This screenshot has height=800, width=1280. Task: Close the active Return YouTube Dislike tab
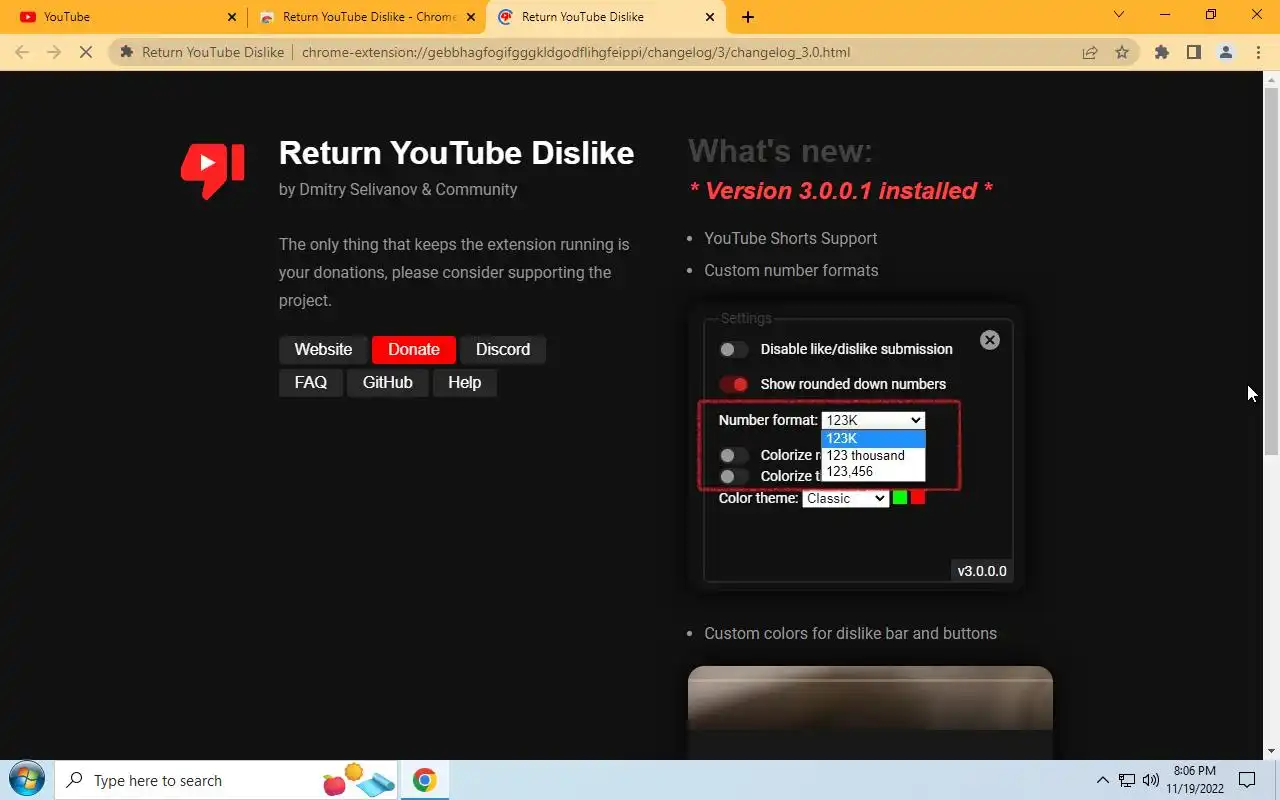710,17
